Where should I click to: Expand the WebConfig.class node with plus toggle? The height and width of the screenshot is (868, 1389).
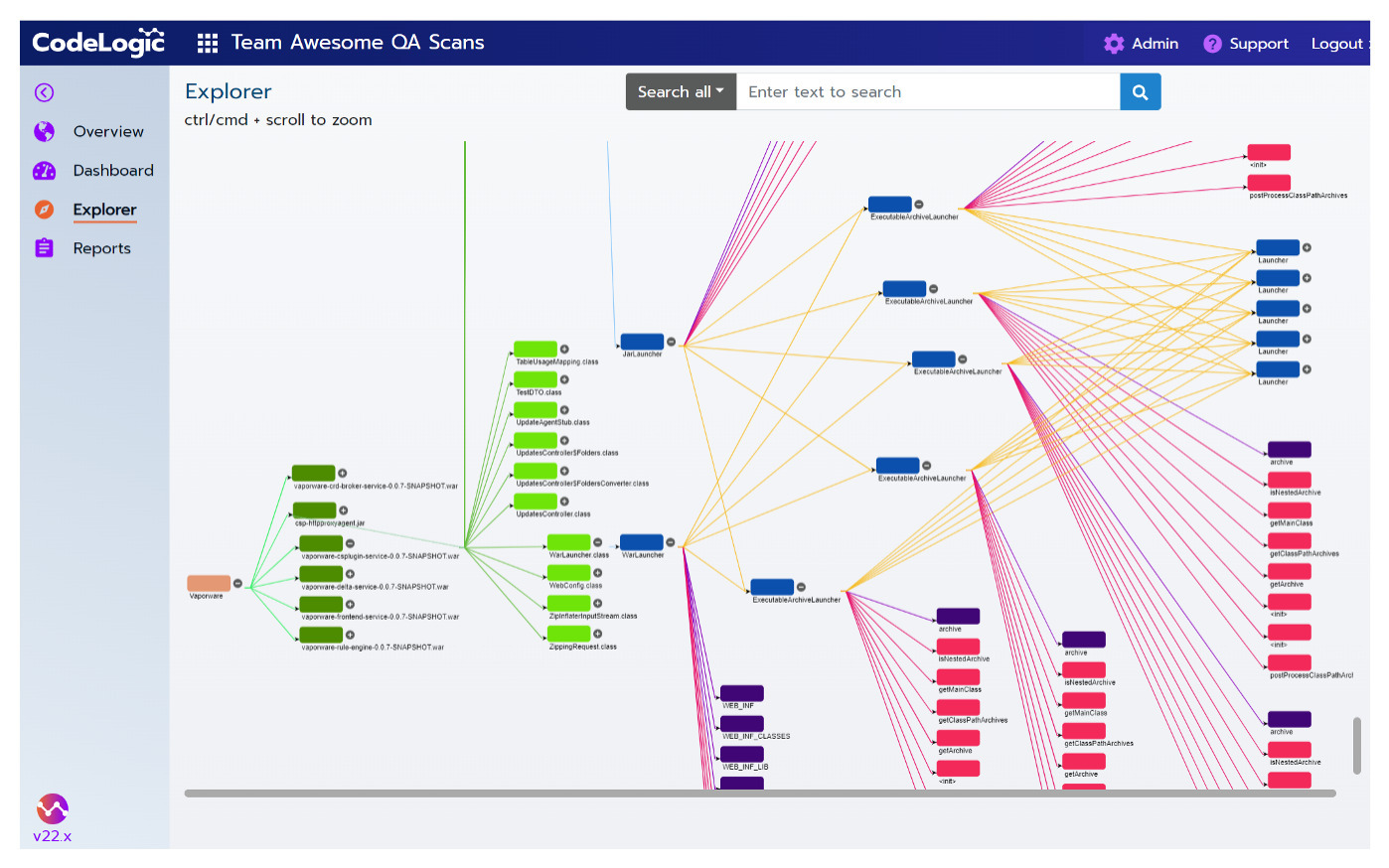click(x=597, y=573)
